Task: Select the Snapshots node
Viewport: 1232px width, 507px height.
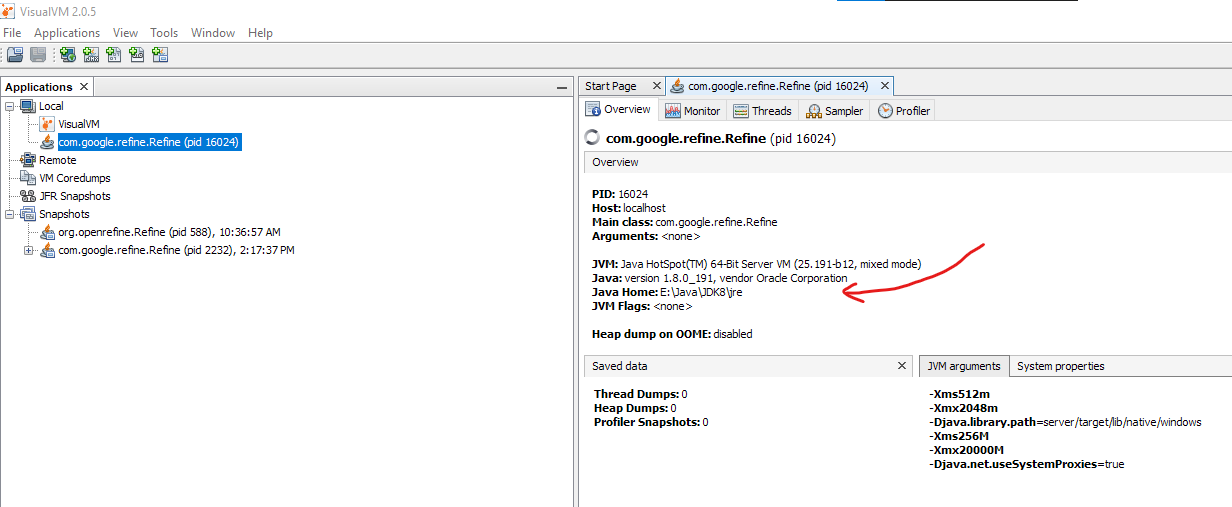Action: (x=64, y=214)
